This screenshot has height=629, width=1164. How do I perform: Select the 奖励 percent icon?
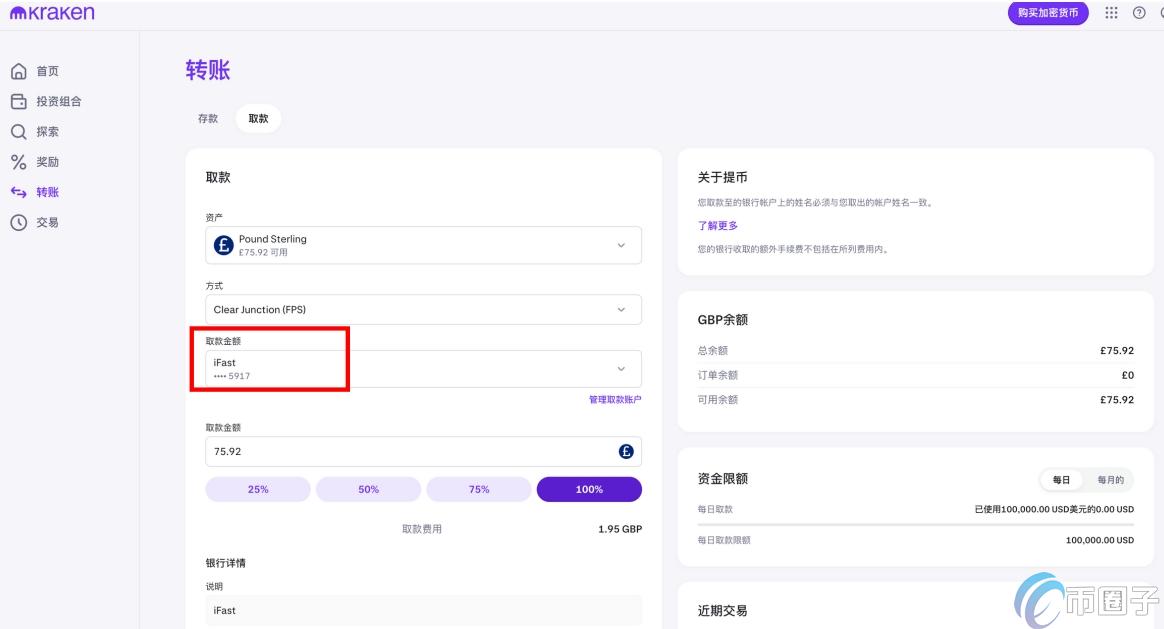pos(21,161)
